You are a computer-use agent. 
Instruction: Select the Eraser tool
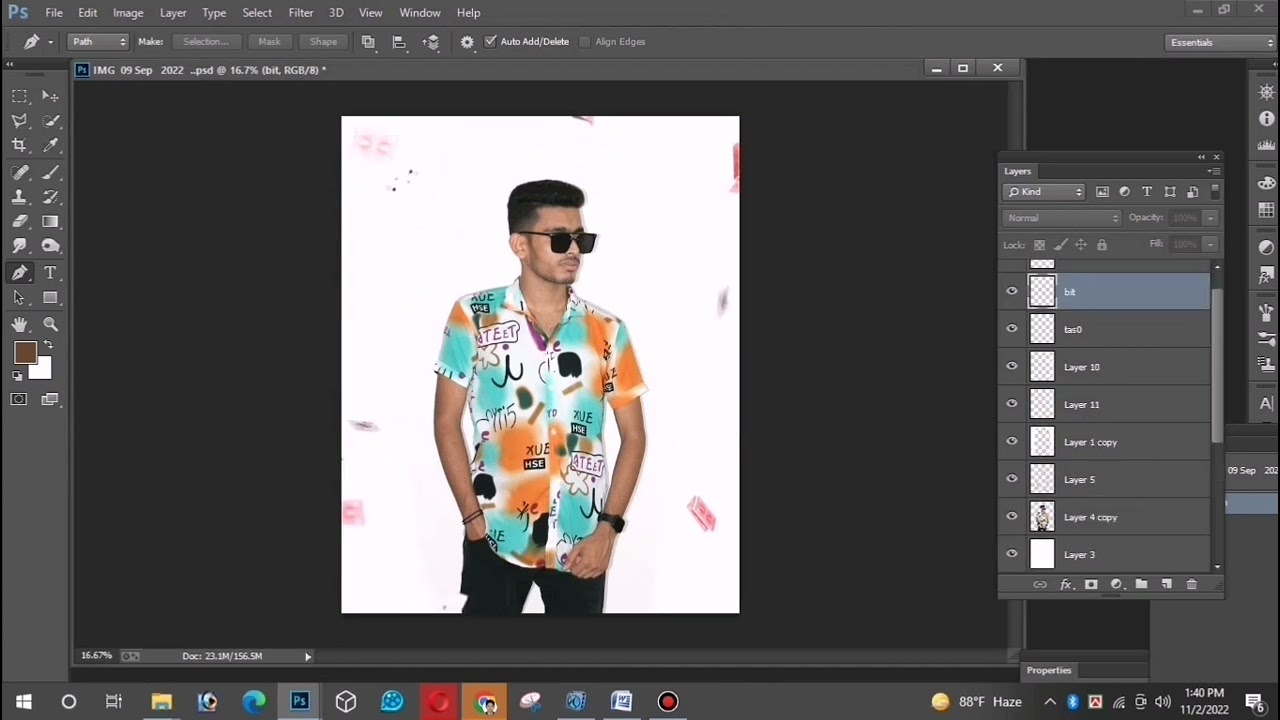coord(19,222)
